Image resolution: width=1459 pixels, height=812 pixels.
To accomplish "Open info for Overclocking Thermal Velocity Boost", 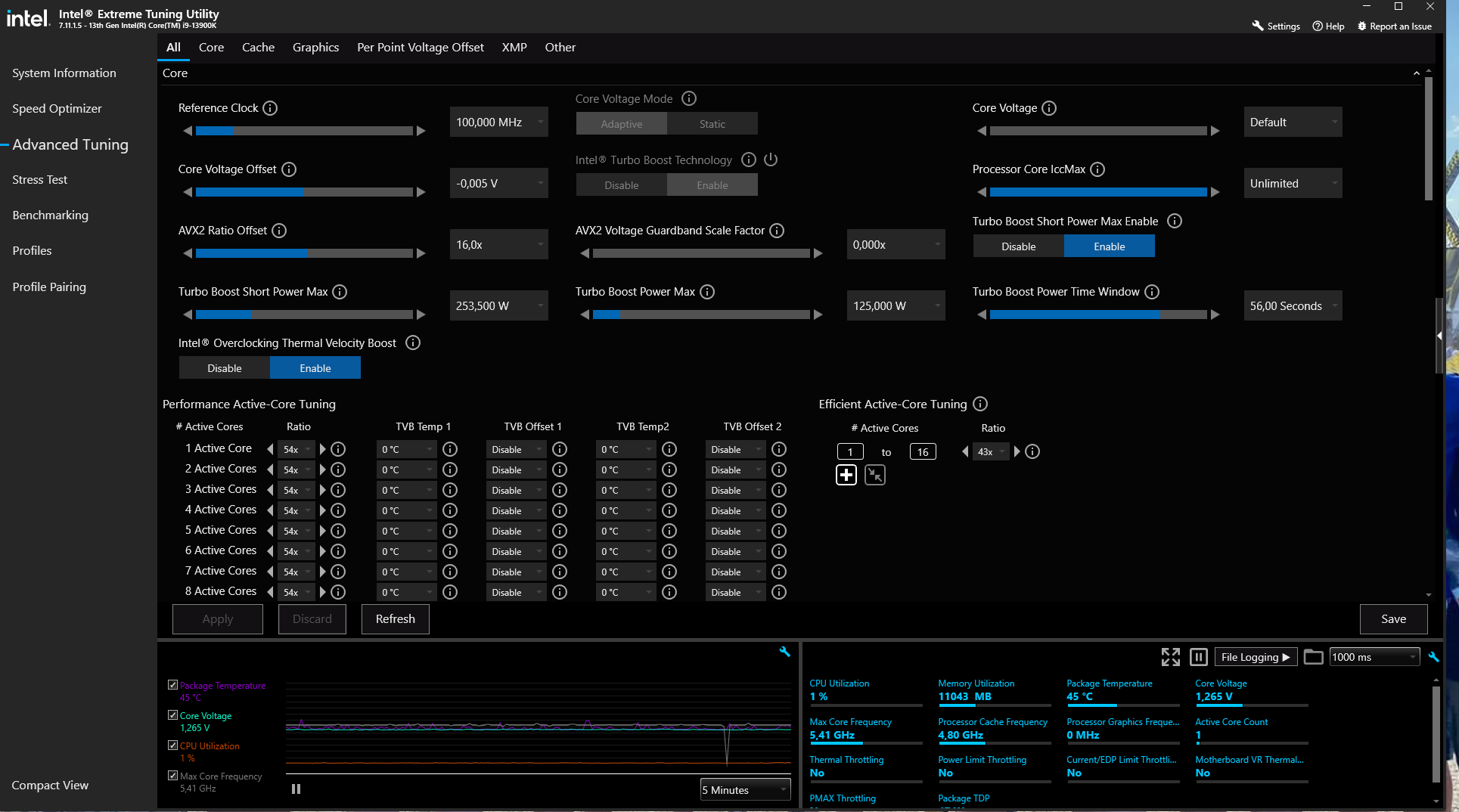I will point(413,342).
